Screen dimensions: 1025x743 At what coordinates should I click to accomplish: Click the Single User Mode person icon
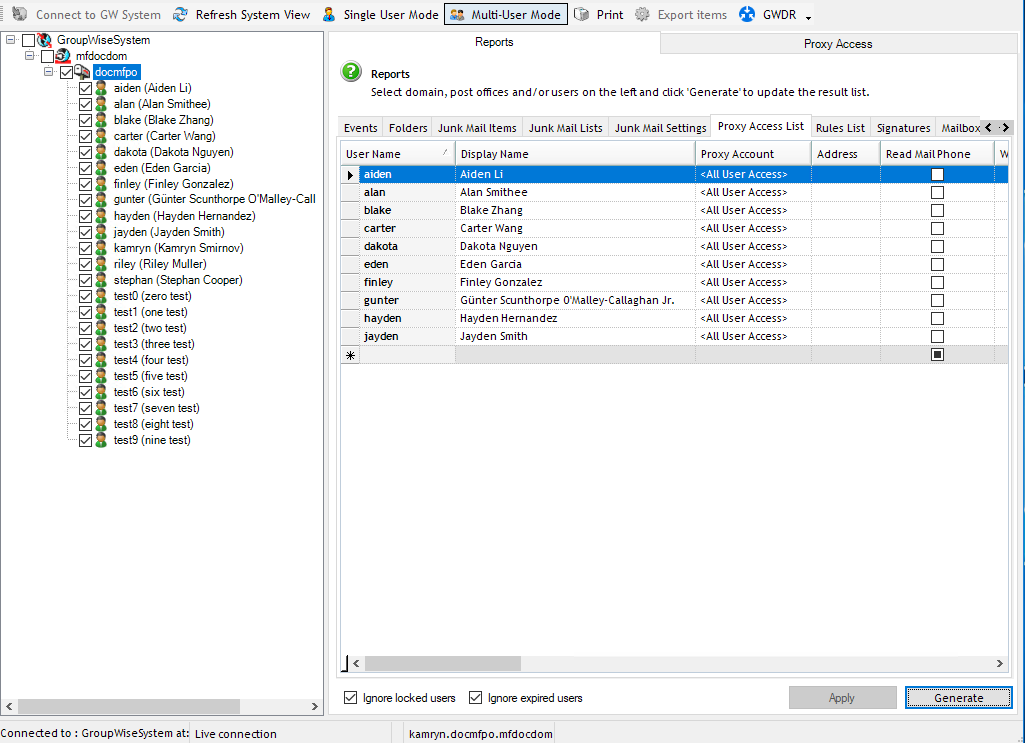tap(329, 14)
